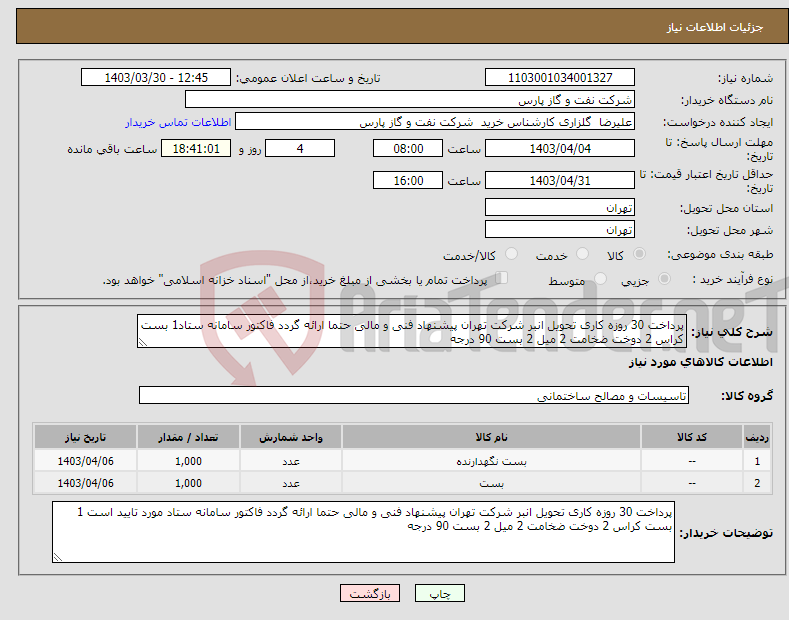
Task: Click unit عدد in row 1
Action: click(x=291, y=461)
